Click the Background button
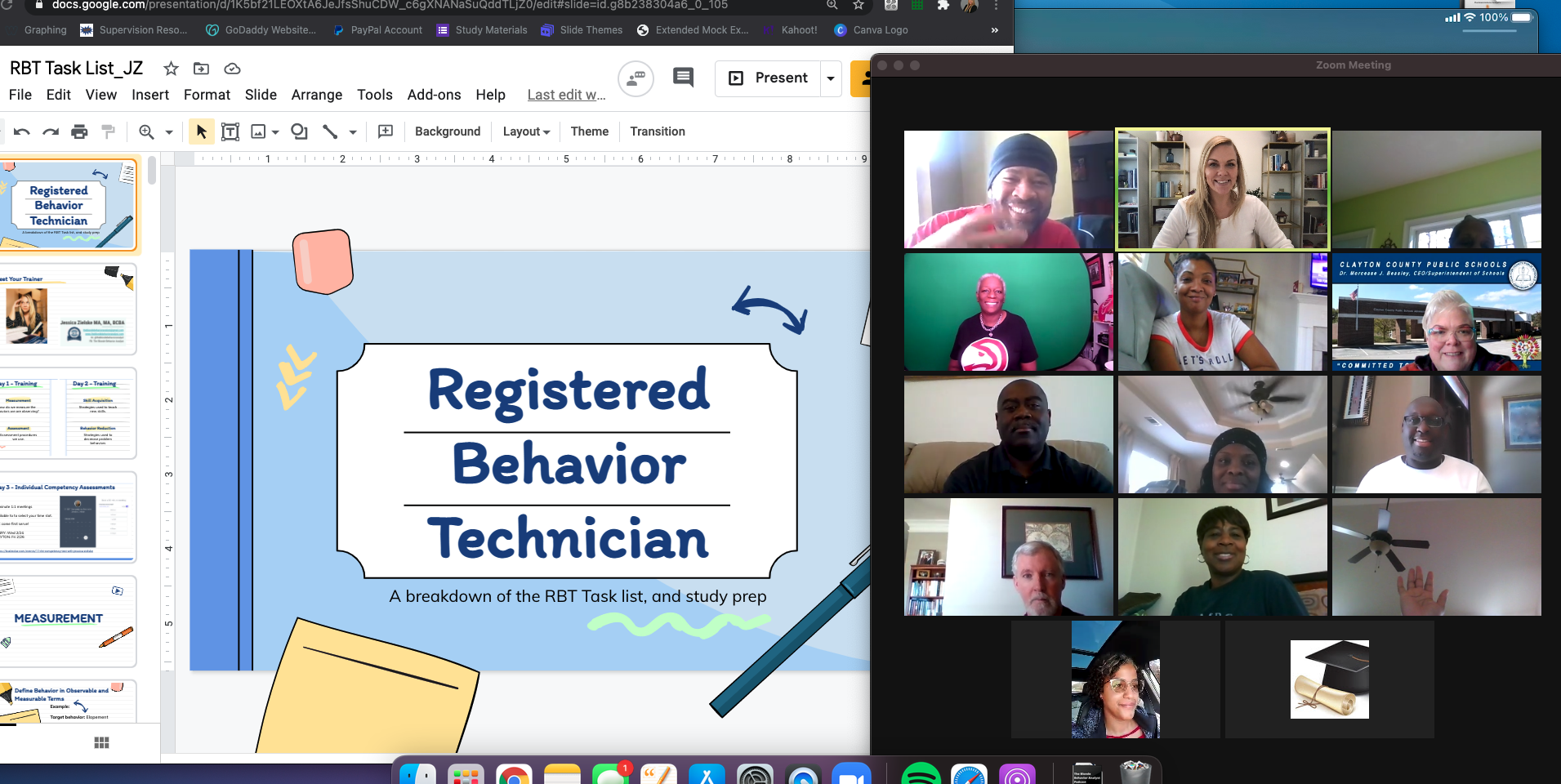This screenshot has width=1561, height=784. coord(448,131)
